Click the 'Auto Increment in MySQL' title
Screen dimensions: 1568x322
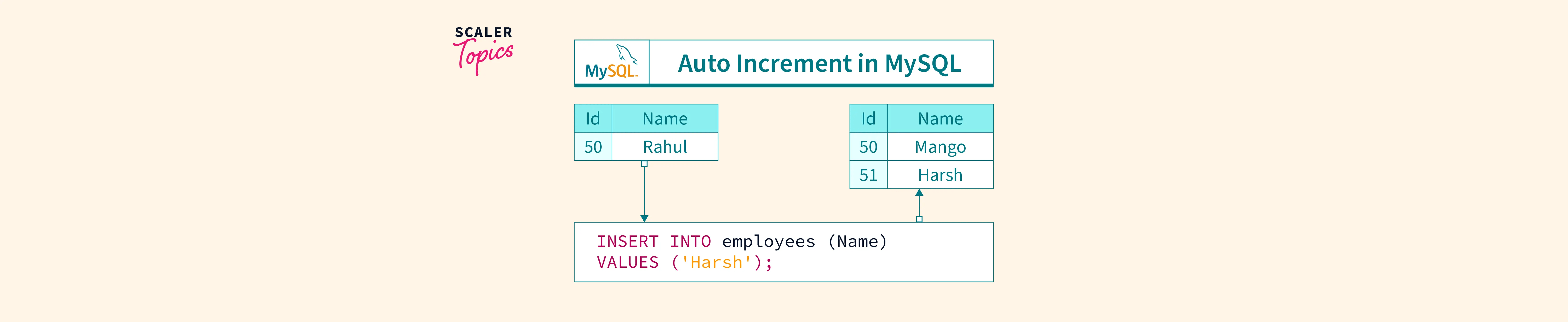tap(819, 63)
